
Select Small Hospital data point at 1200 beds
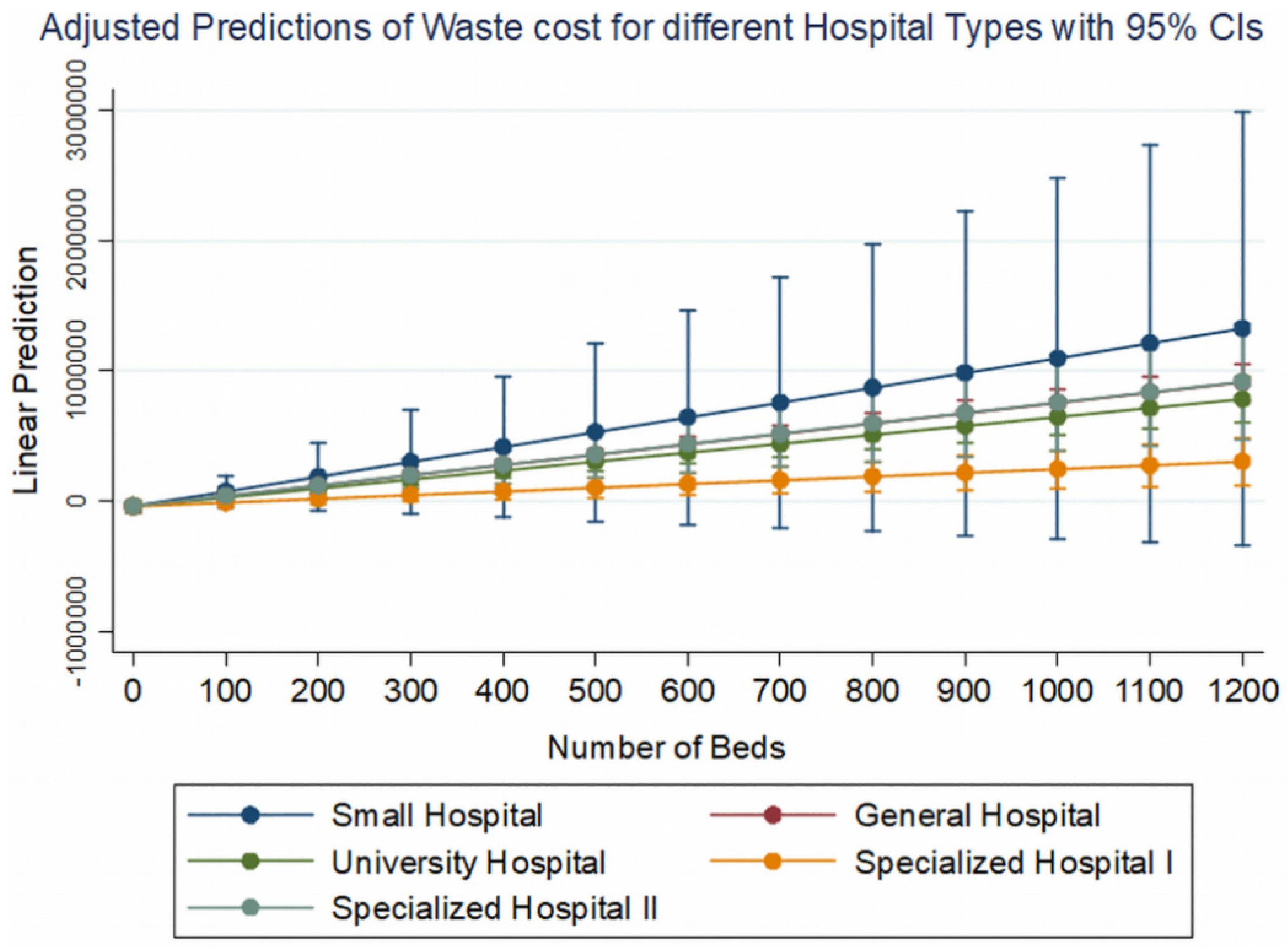1241,328
